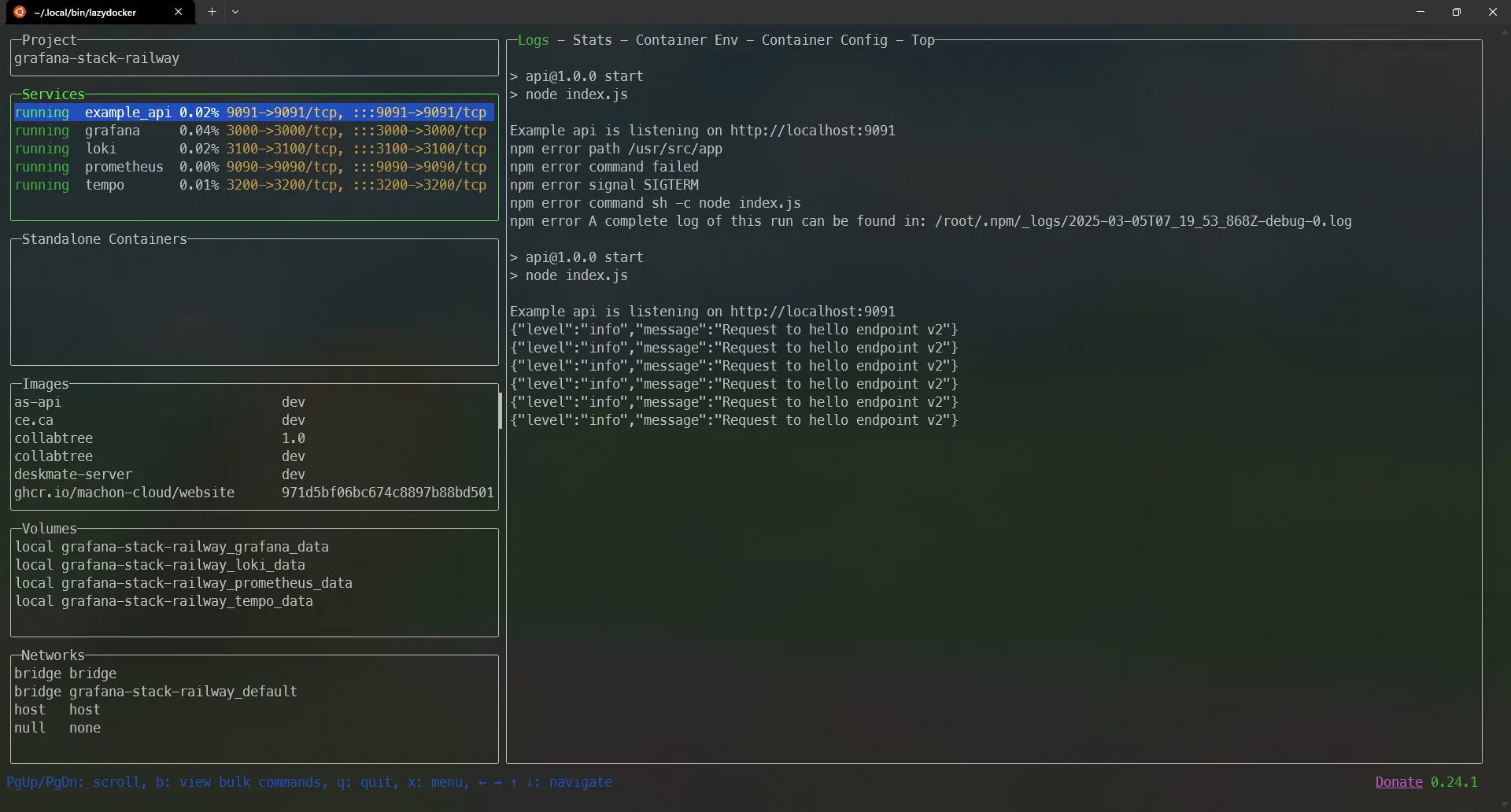The width and height of the screenshot is (1511, 812).
Task: Minimize the terminal window
Action: [1420, 12]
